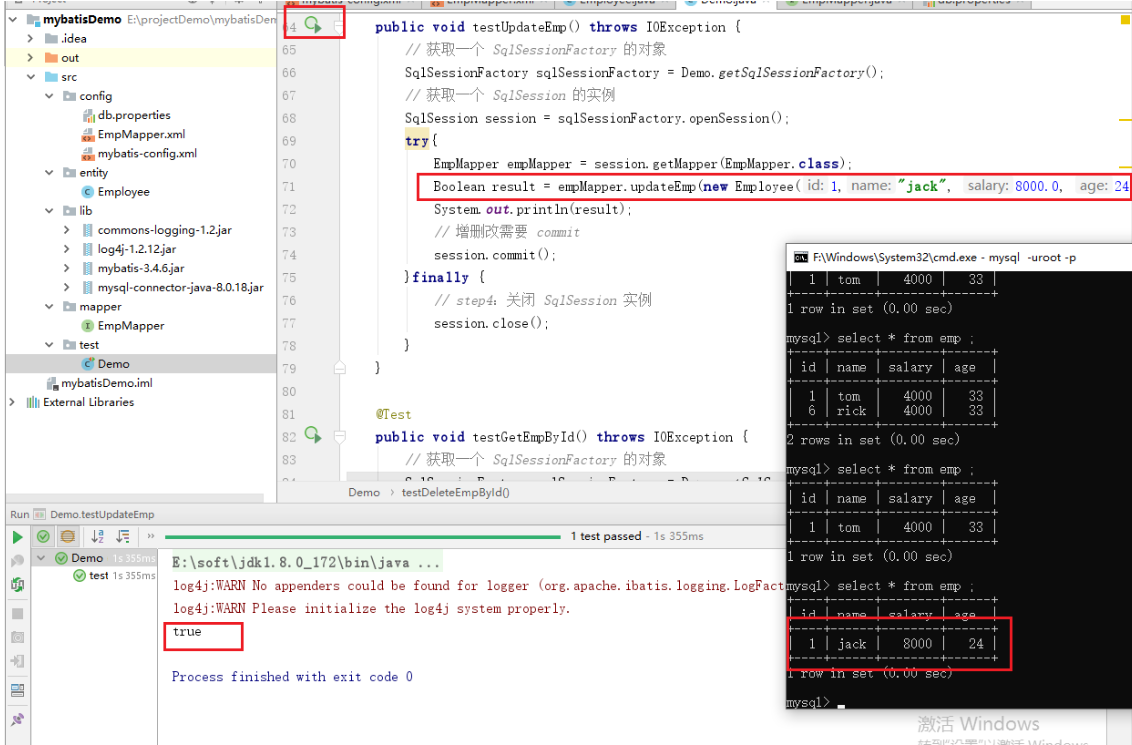Run testGetEmpById via gutter icon at line 82
The height and width of the screenshot is (745, 1132).
pyautogui.click(x=313, y=435)
